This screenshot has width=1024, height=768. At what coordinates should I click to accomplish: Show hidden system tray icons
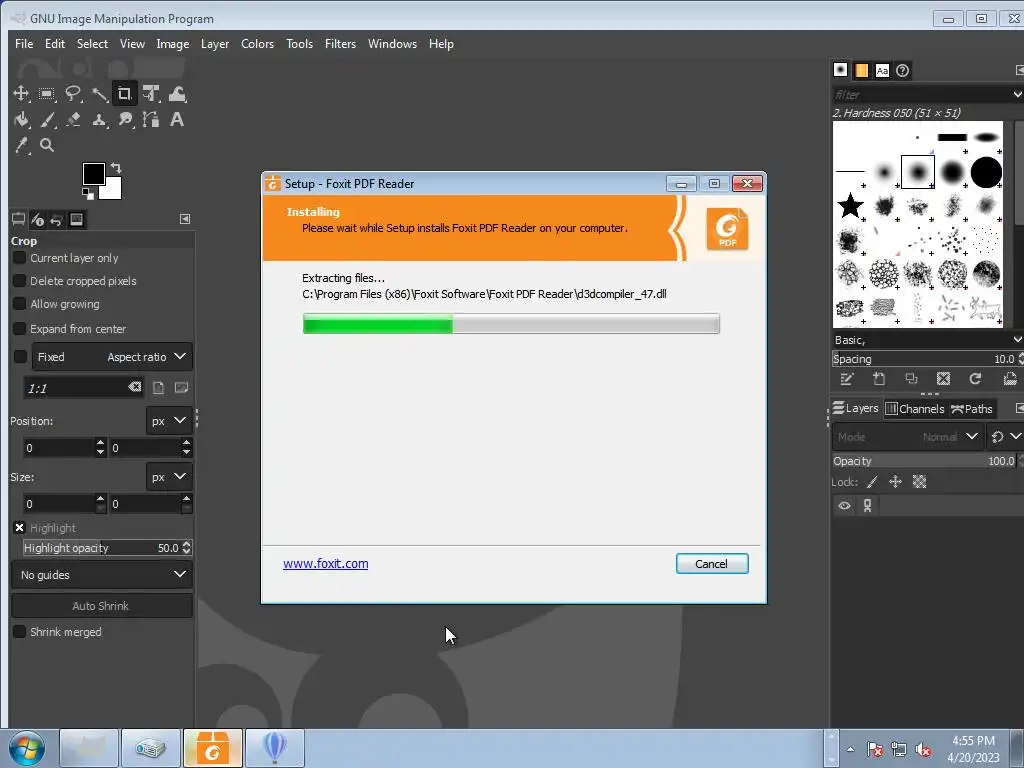click(850, 749)
